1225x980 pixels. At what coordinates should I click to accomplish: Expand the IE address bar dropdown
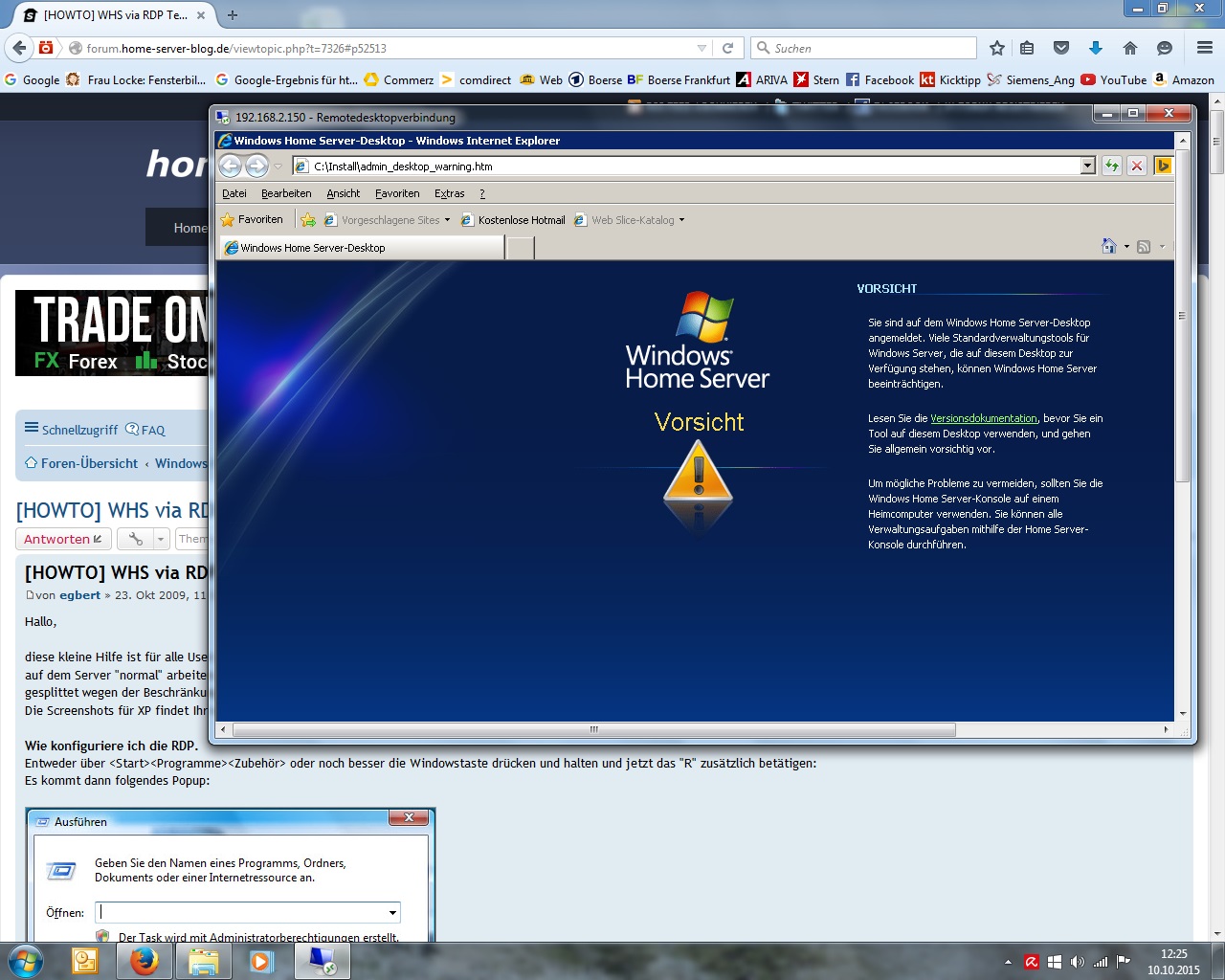pyautogui.click(x=1087, y=167)
